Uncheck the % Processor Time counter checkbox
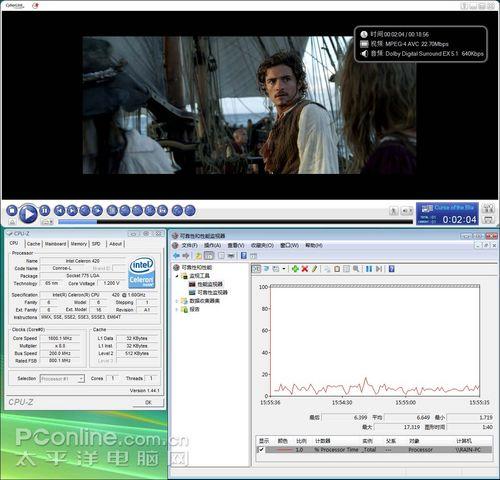Image resolution: width=500 pixels, height=480 pixels. pos(261,450)
